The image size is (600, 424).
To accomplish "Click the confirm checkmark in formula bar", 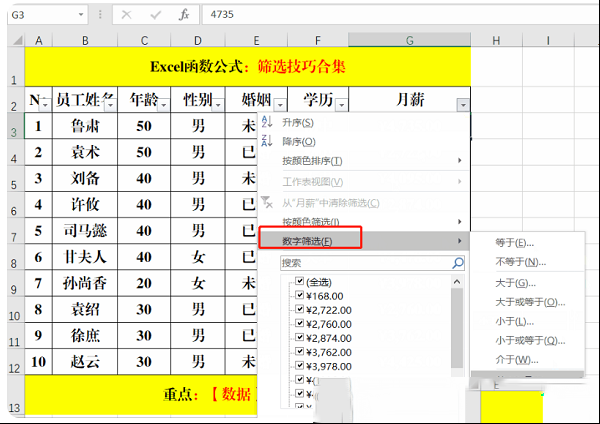I will pos(156,15).
